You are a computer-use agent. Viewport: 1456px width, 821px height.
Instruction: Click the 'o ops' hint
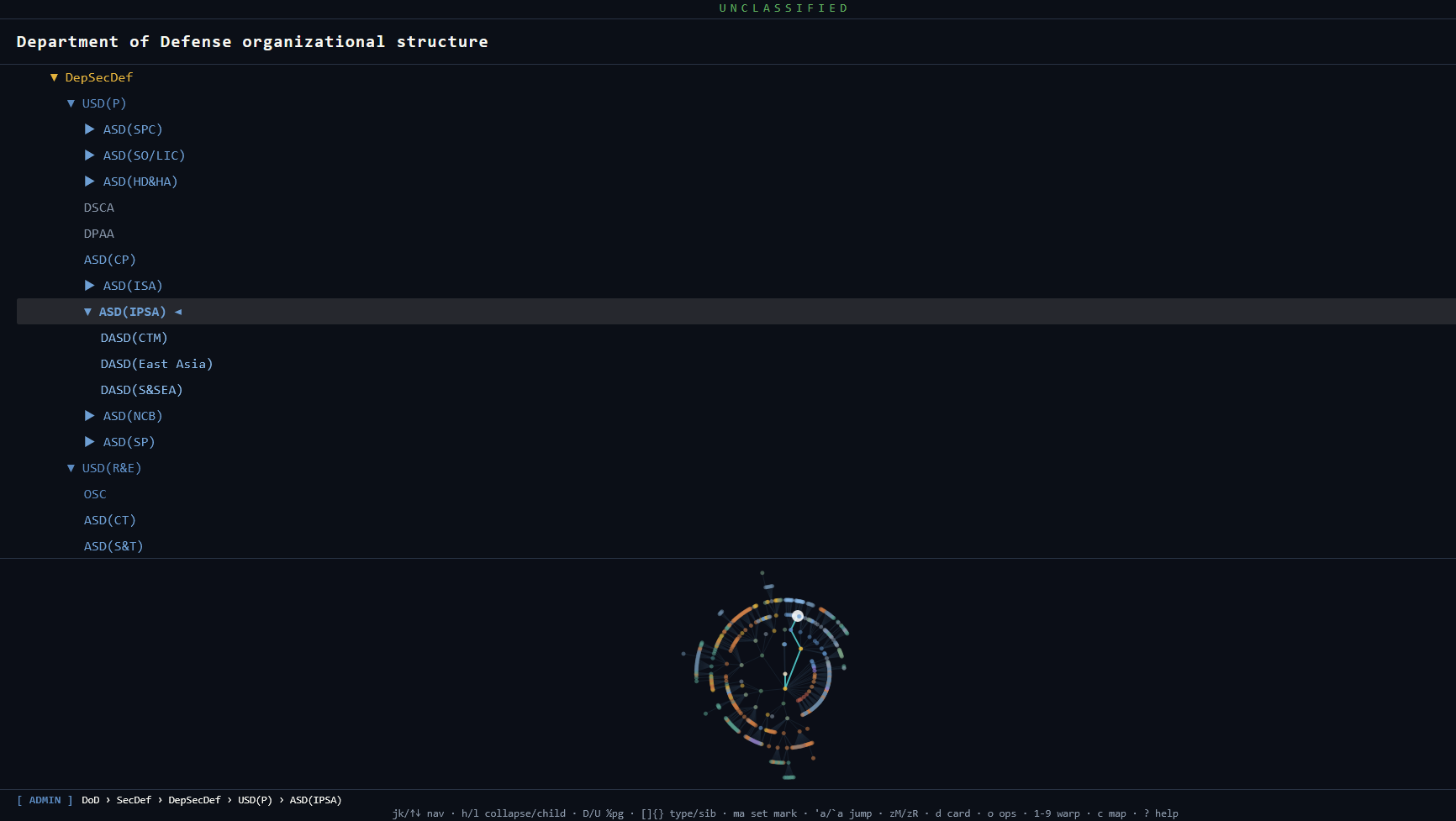(x=1002, y=813)
